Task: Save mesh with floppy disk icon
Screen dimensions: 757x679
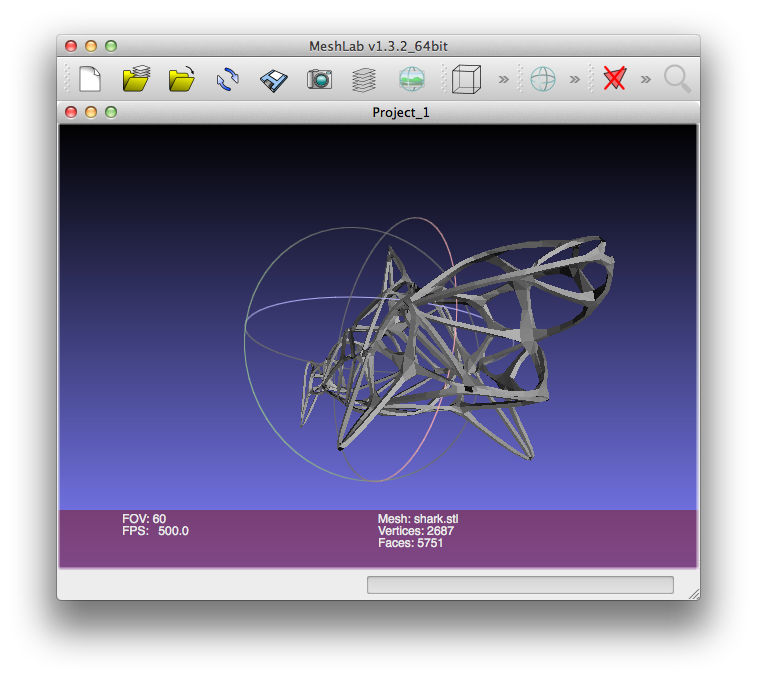Action: (273, 80)
